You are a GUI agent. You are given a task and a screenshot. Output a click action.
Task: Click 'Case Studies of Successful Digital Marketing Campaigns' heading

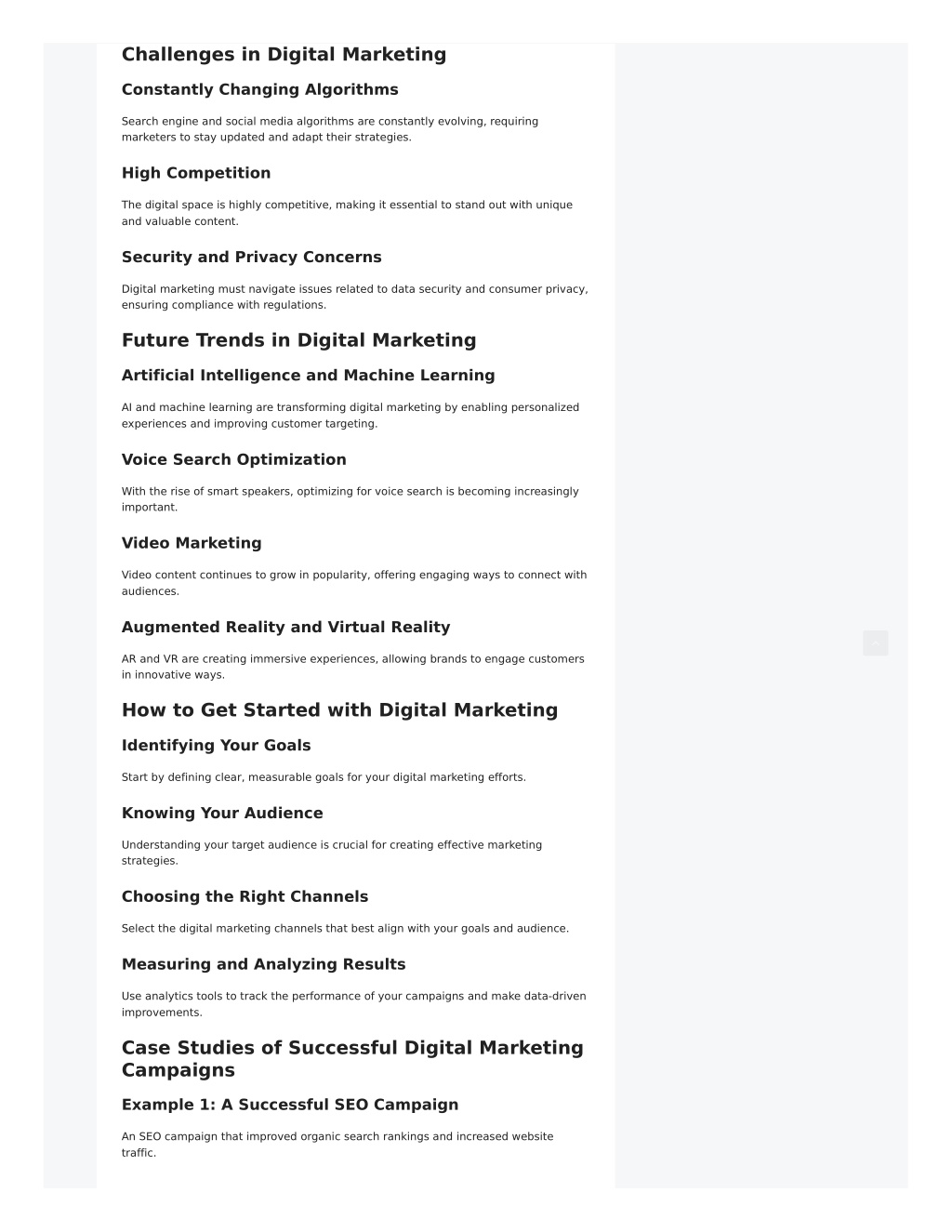pyautogui.click(x=352, y=1059)
